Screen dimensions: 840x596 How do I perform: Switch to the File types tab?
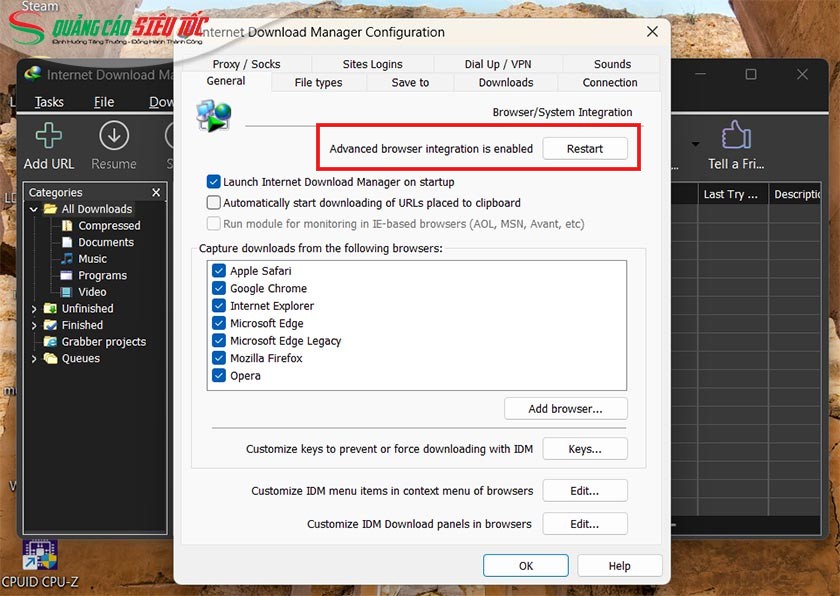coord(318,83)
